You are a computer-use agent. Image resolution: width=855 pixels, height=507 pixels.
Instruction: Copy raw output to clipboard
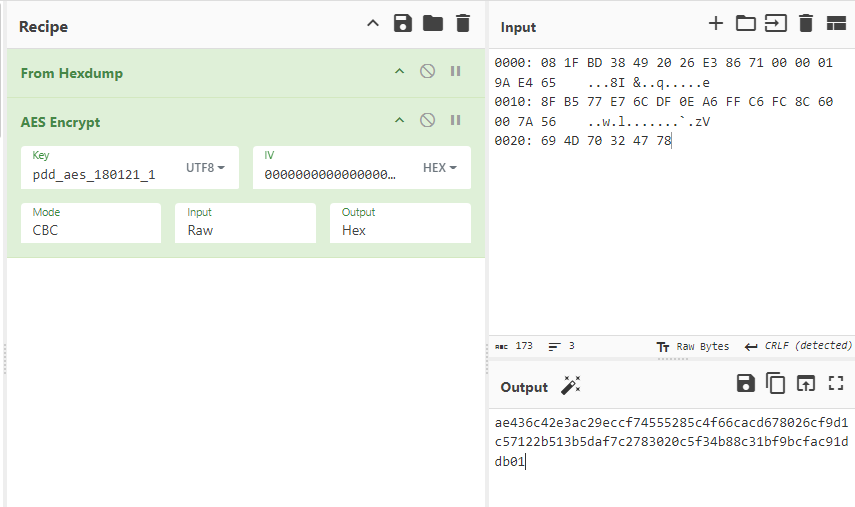coord(775,383)
